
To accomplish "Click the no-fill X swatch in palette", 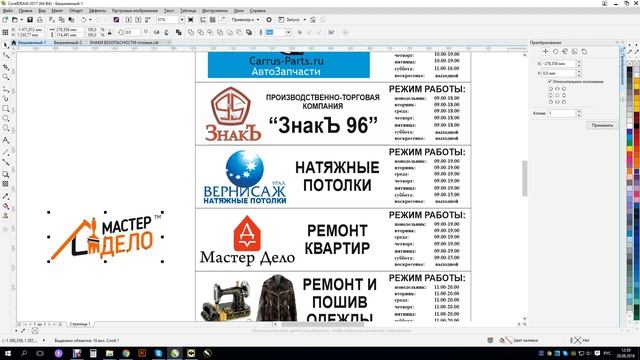I will (630, 63).
